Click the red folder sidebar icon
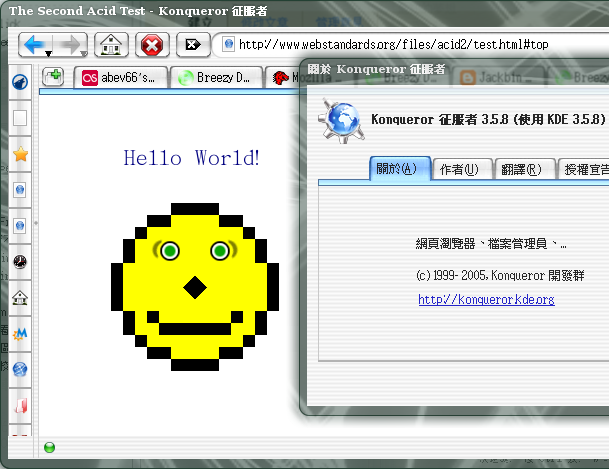This screenshot has height=469, width=609. pos(20,406)
